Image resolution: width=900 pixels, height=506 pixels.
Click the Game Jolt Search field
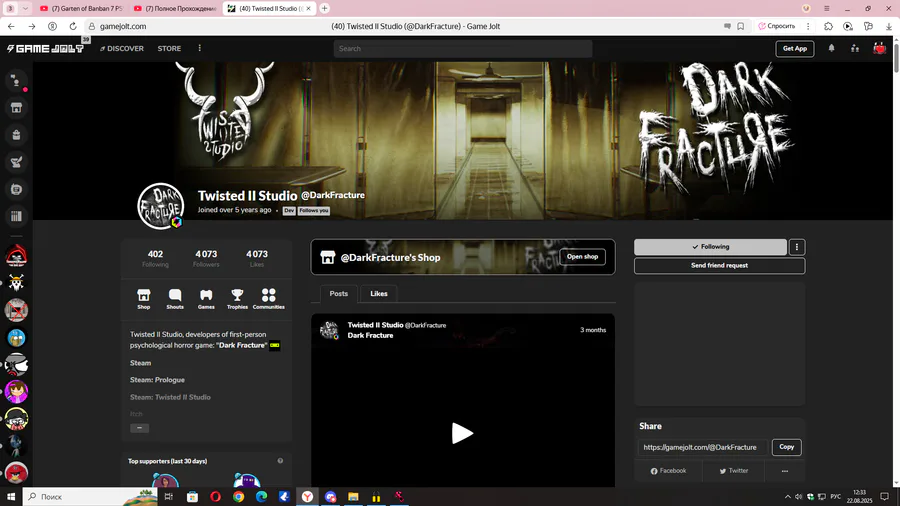coord(463,49)
